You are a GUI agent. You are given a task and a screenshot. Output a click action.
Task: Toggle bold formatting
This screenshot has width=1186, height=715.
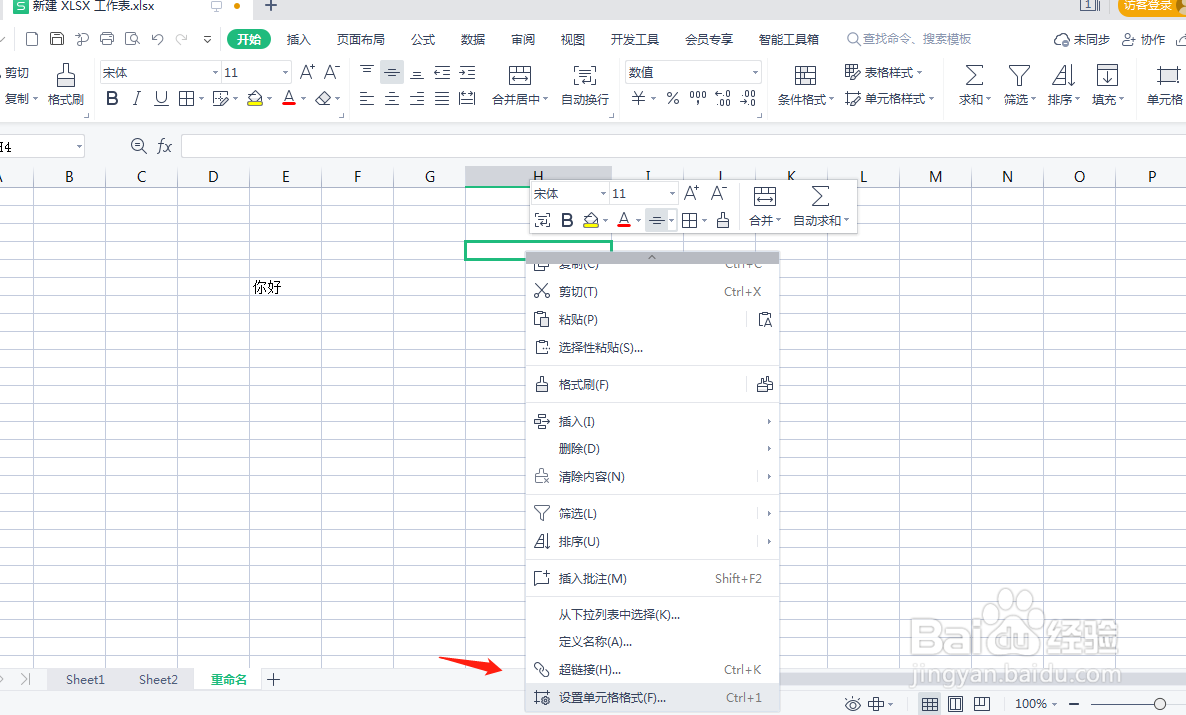pyautogui.click(x=111, y=98)
